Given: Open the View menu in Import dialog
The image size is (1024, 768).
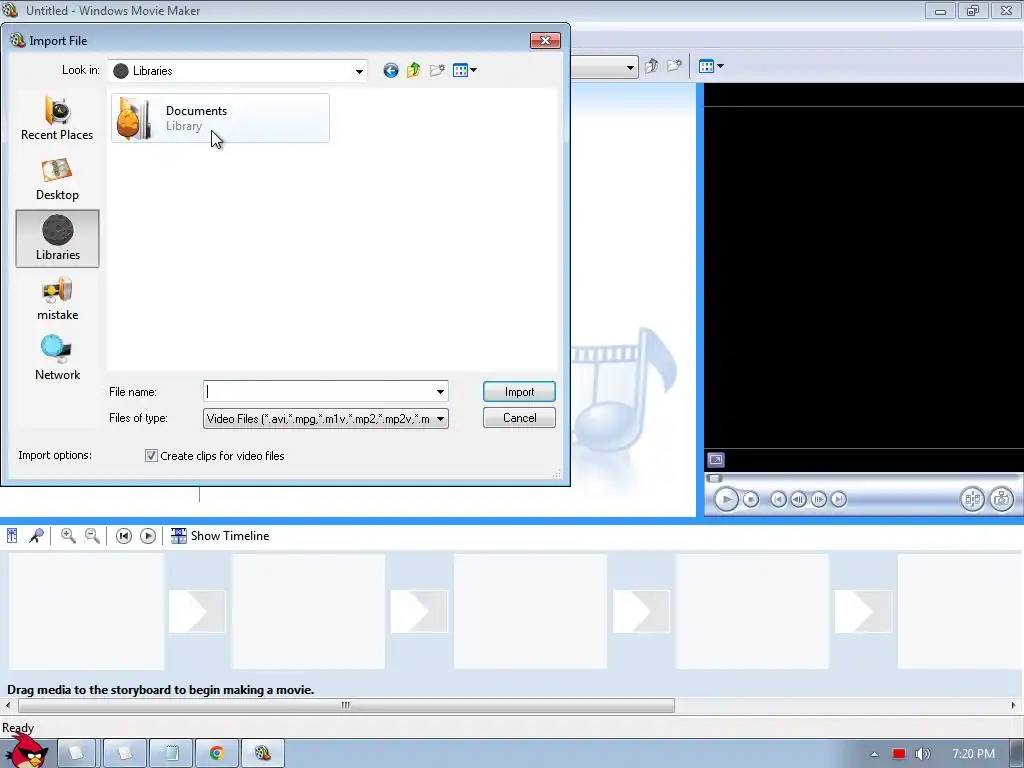Looking at the screenshot, I should (464, 71).
